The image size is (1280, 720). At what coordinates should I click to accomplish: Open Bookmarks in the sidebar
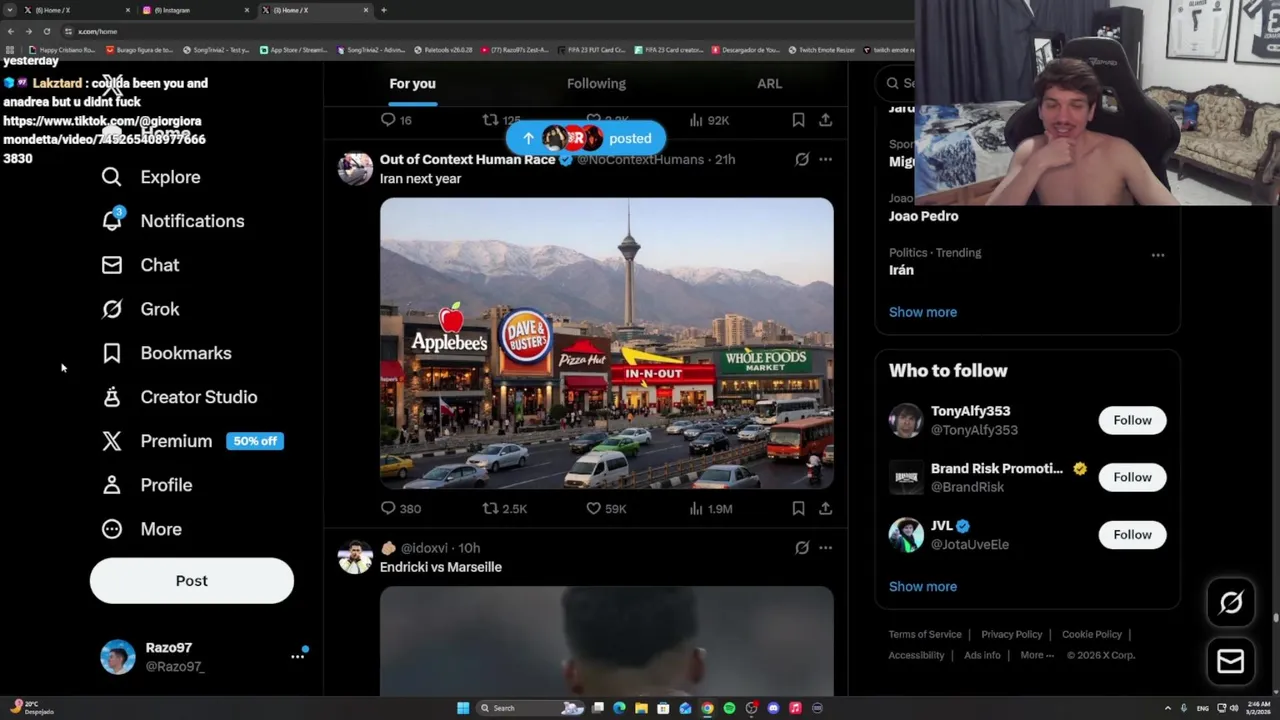166,353
